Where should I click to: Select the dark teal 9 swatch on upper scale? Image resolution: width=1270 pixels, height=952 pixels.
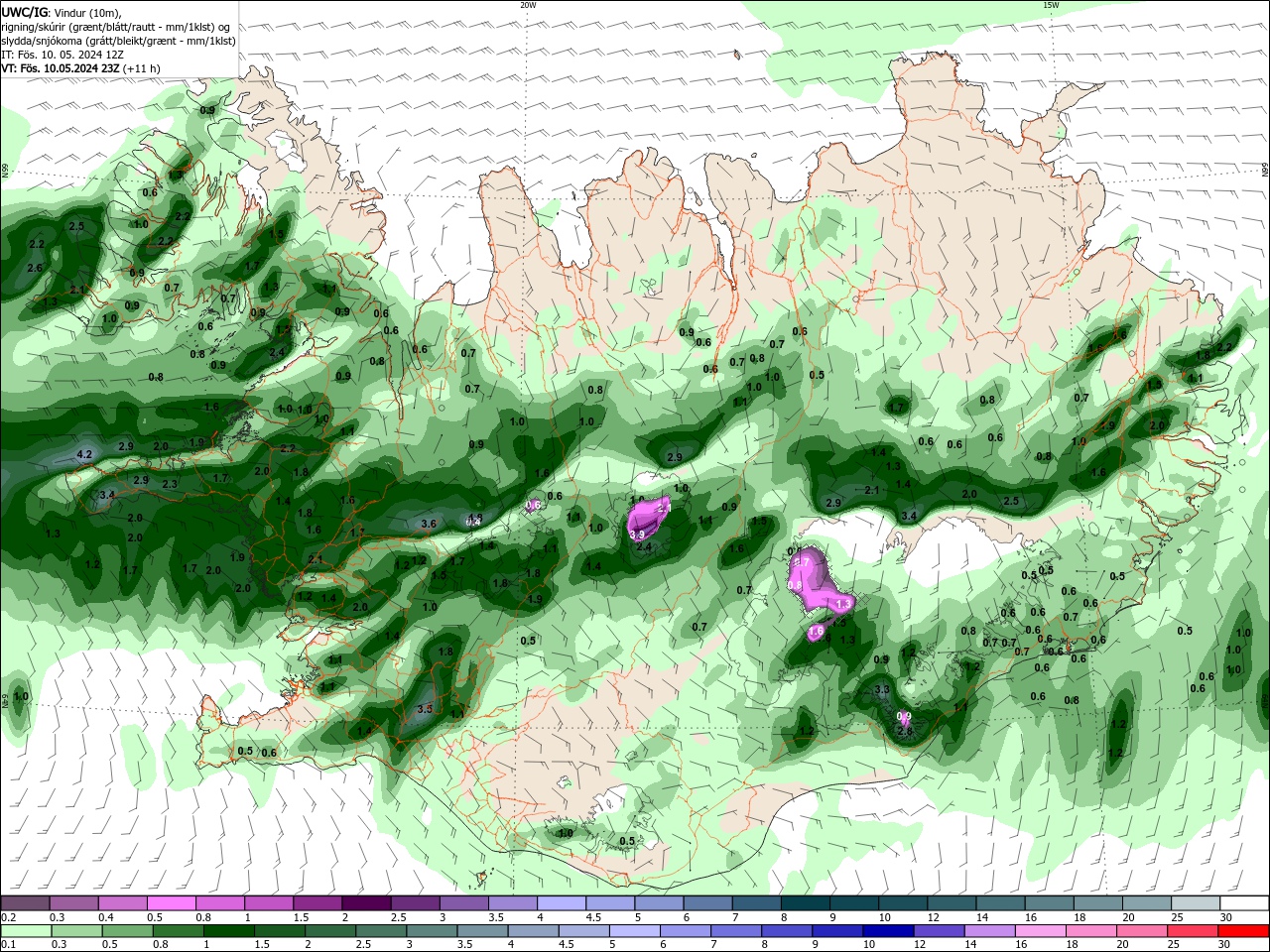pyautogui.click(x=853, y=903)
